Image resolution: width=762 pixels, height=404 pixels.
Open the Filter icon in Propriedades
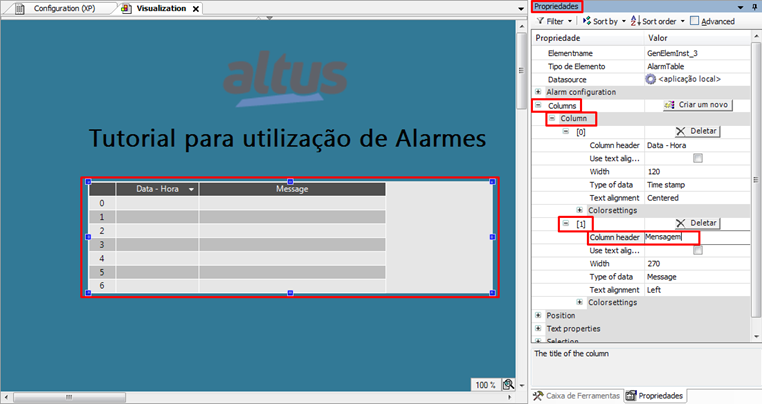tap(540, 21)
